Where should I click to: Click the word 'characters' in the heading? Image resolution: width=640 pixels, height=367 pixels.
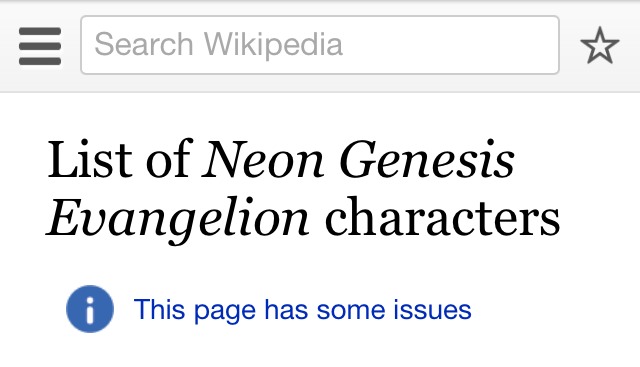[442, 217]
